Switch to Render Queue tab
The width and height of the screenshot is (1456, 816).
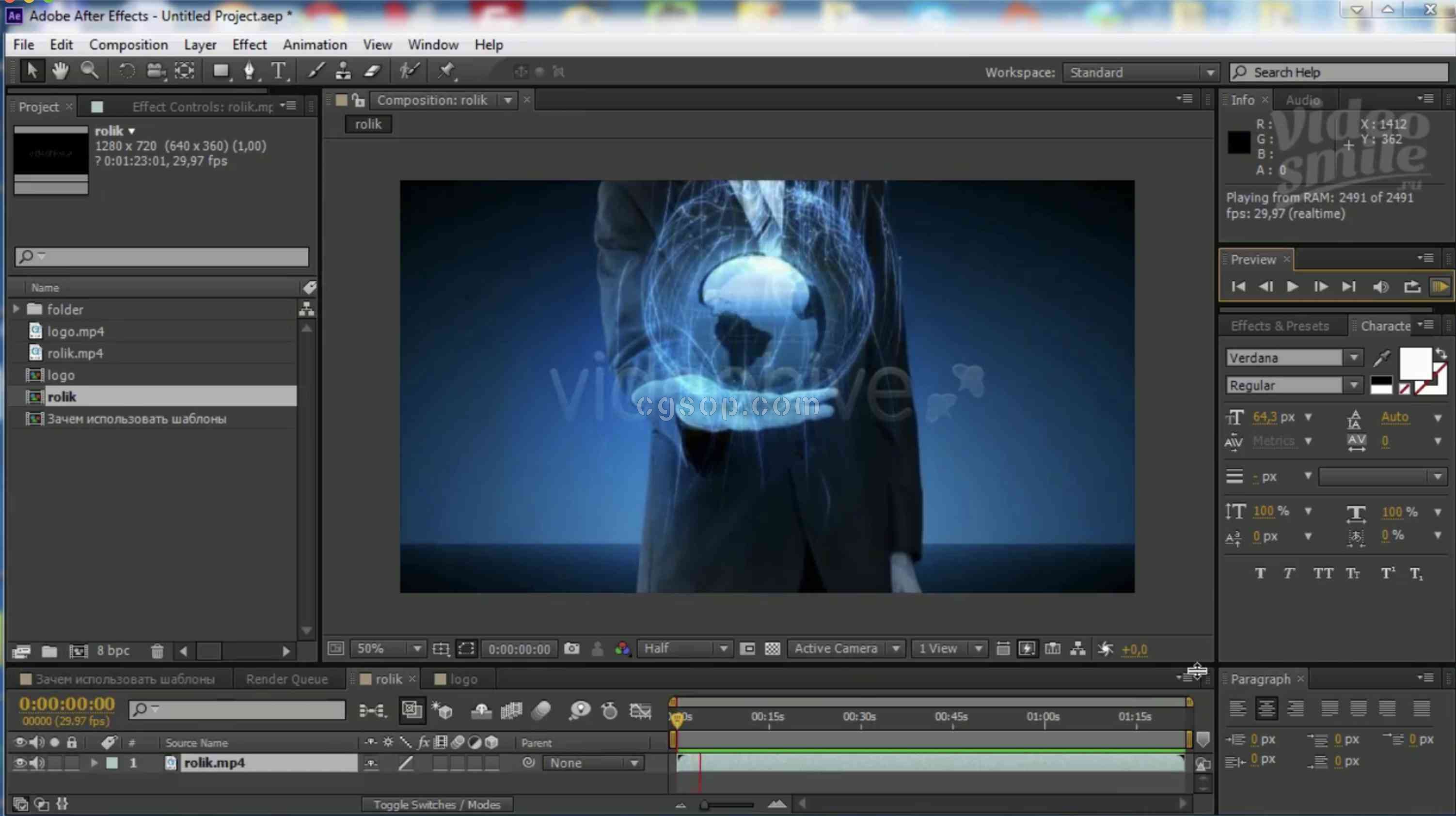pyautogui.click(x=286, y=679)
